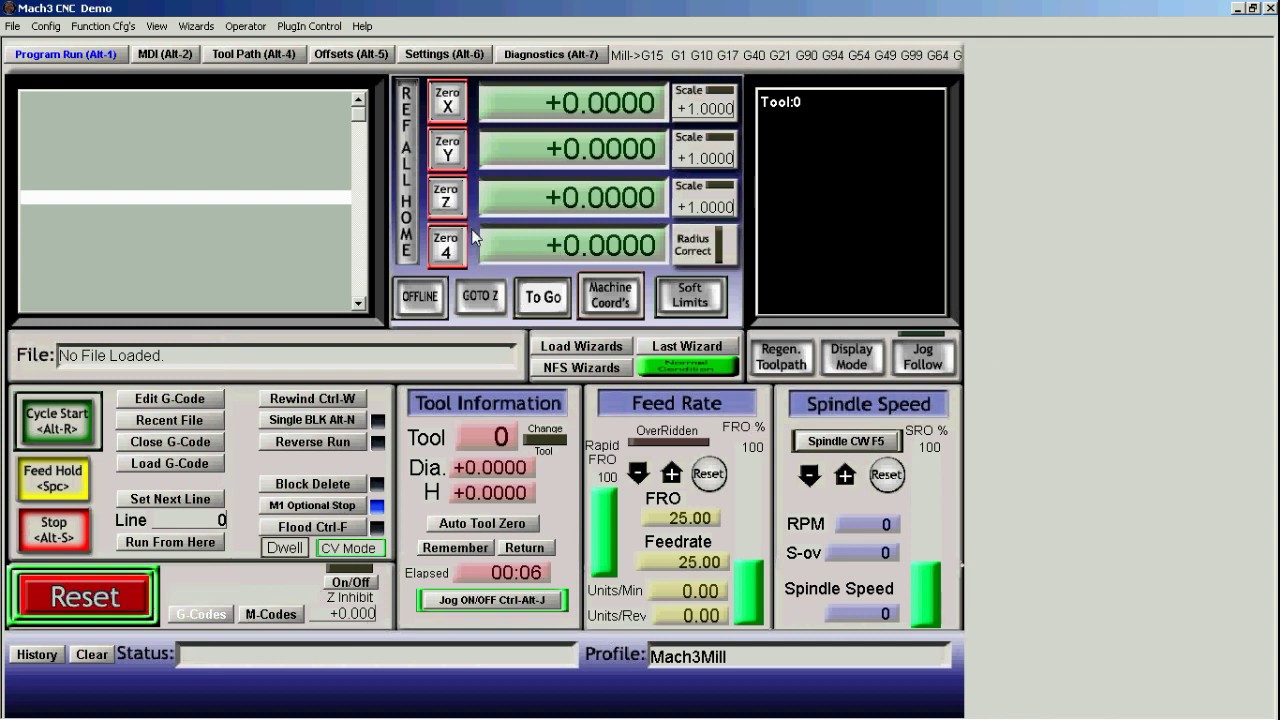Click Close G-Code

click(x=169, y=442)
